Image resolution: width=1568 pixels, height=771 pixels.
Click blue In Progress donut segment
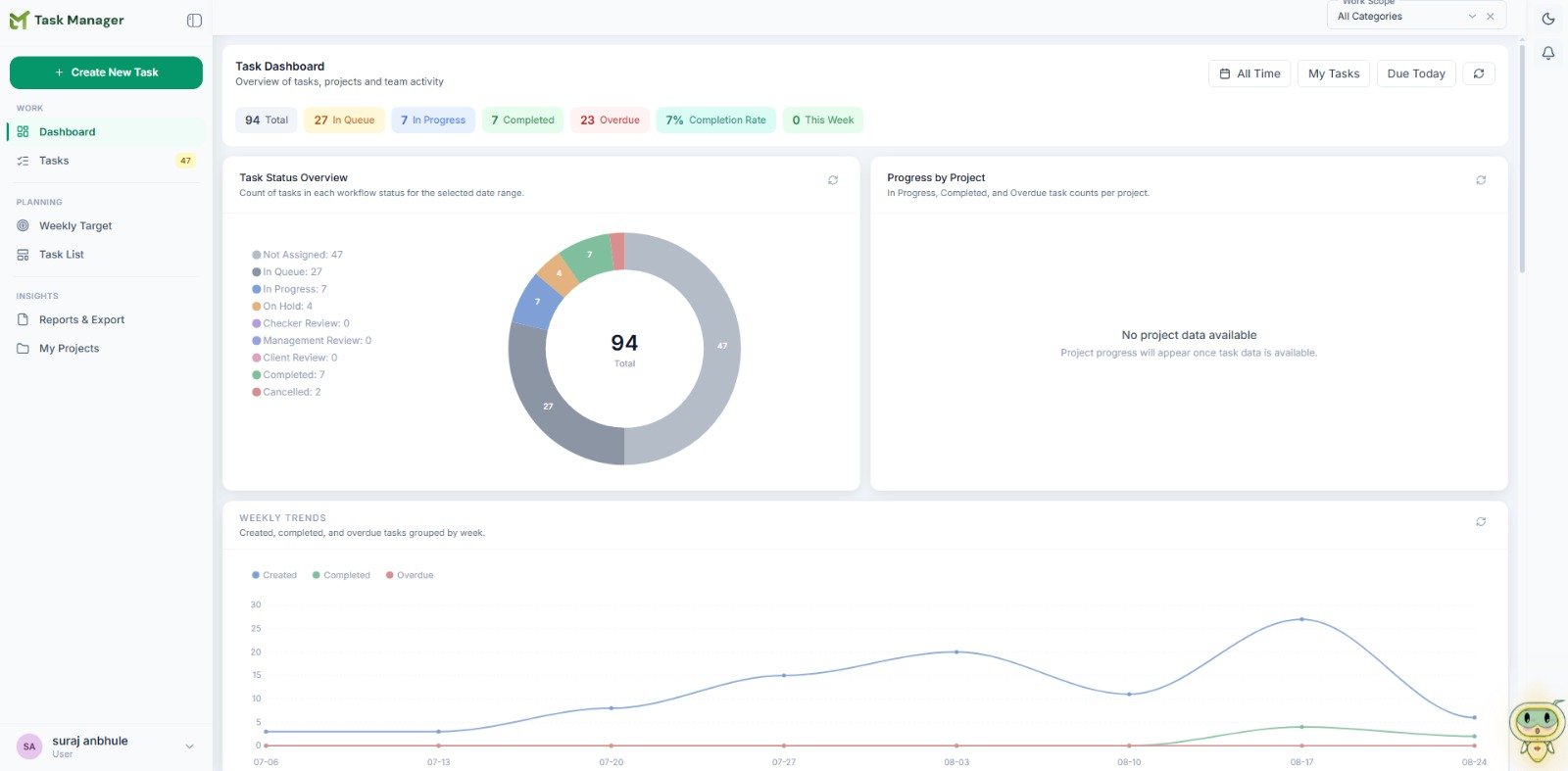[x=537, y=302]
